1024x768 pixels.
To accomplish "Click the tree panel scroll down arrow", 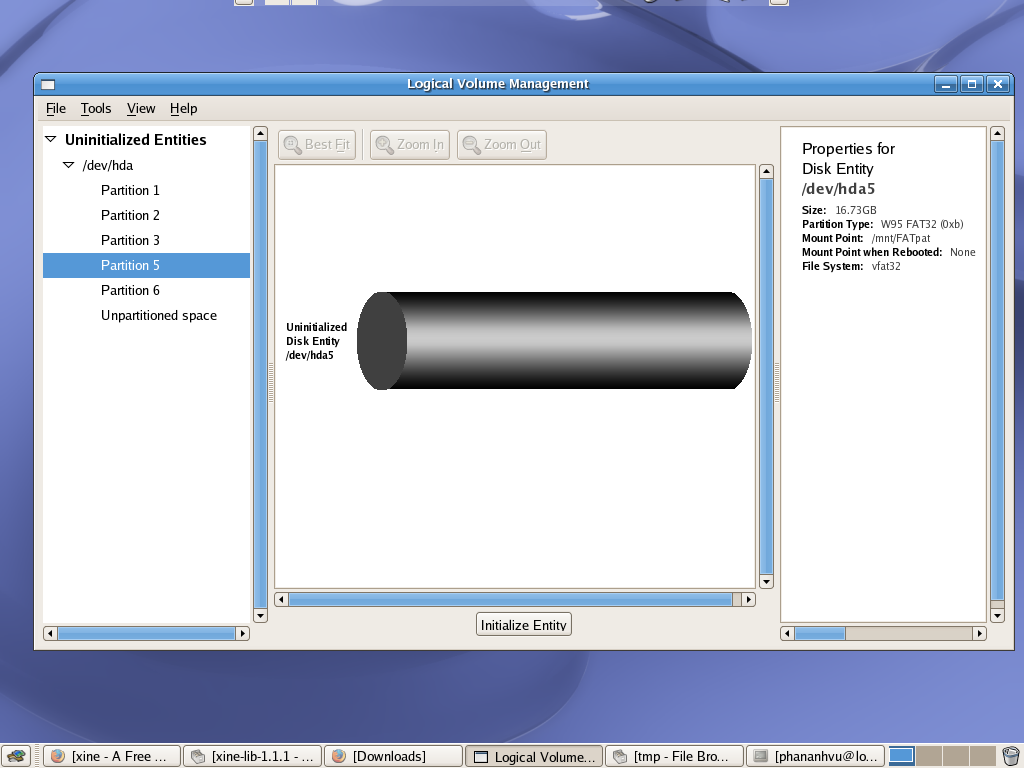I will click(x=260, y=615).
